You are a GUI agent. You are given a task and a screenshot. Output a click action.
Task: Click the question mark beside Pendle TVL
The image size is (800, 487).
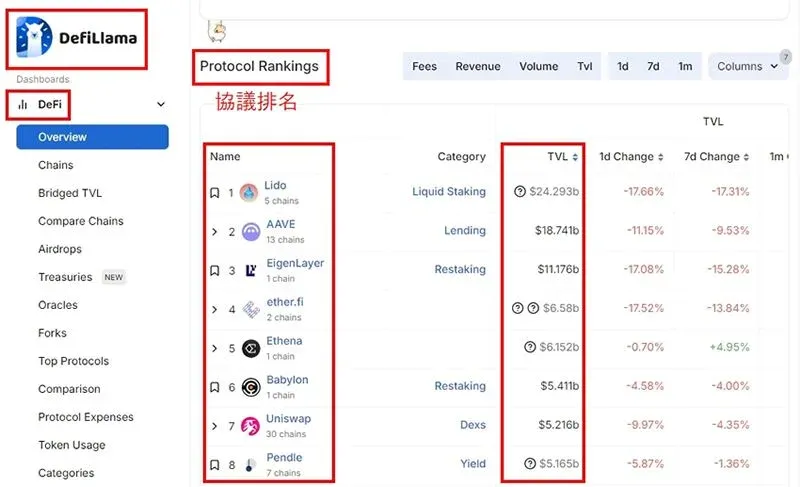(x=530, y=464)
